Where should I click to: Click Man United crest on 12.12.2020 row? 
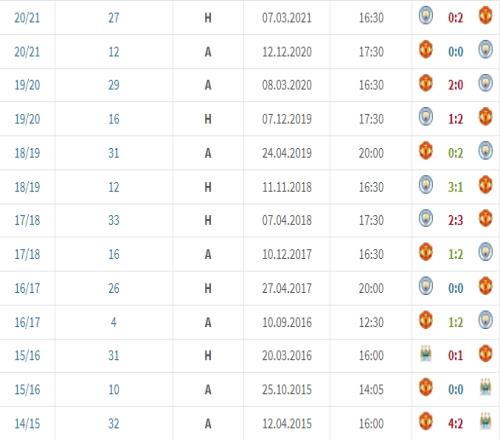pyautogui.click(x=426, y=50)
